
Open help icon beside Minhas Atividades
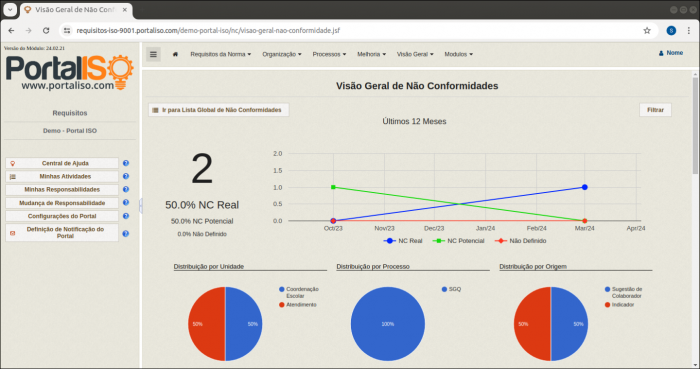(126, 177)
